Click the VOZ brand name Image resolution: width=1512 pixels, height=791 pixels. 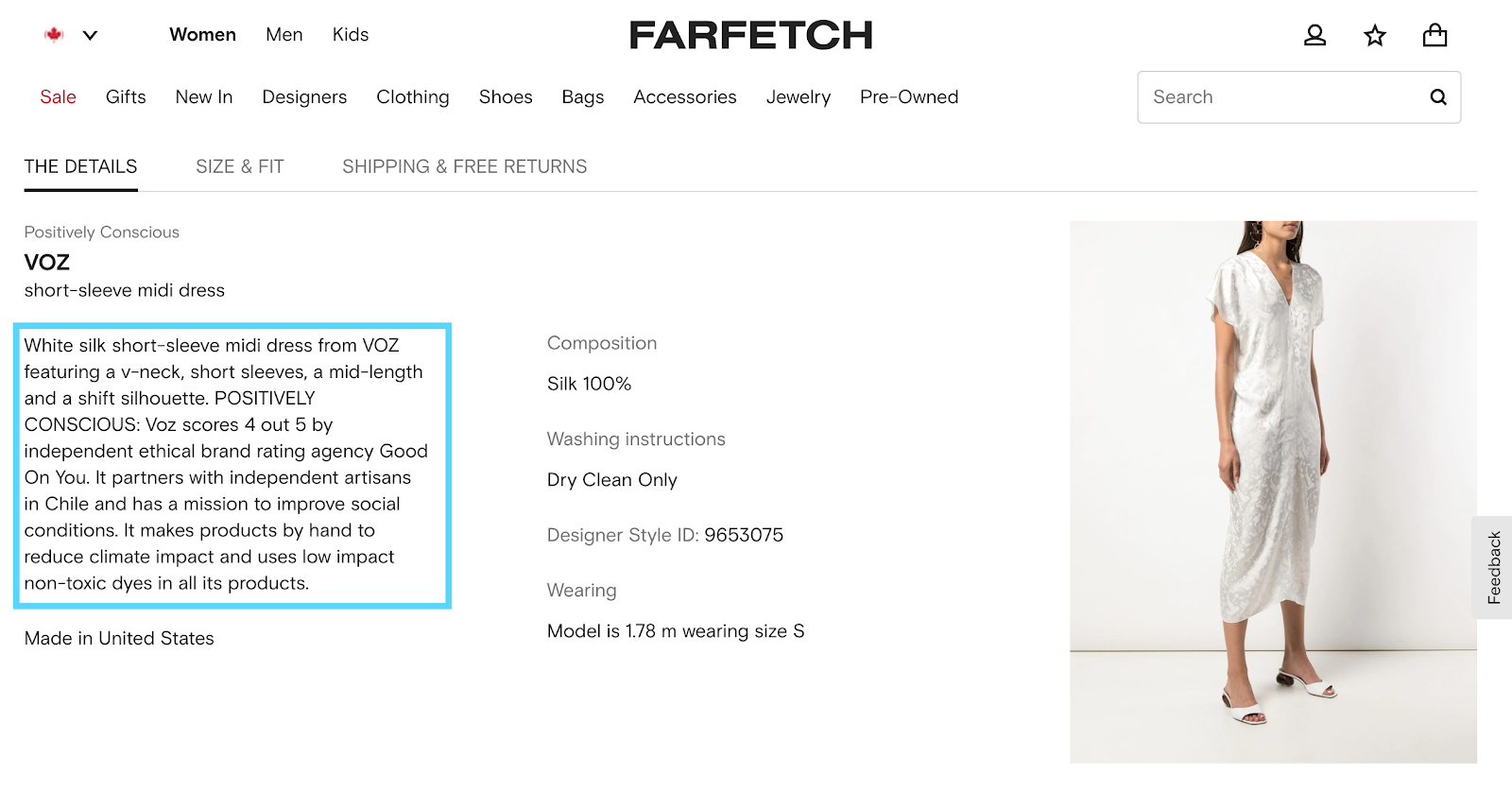click(x=47, y=263)
